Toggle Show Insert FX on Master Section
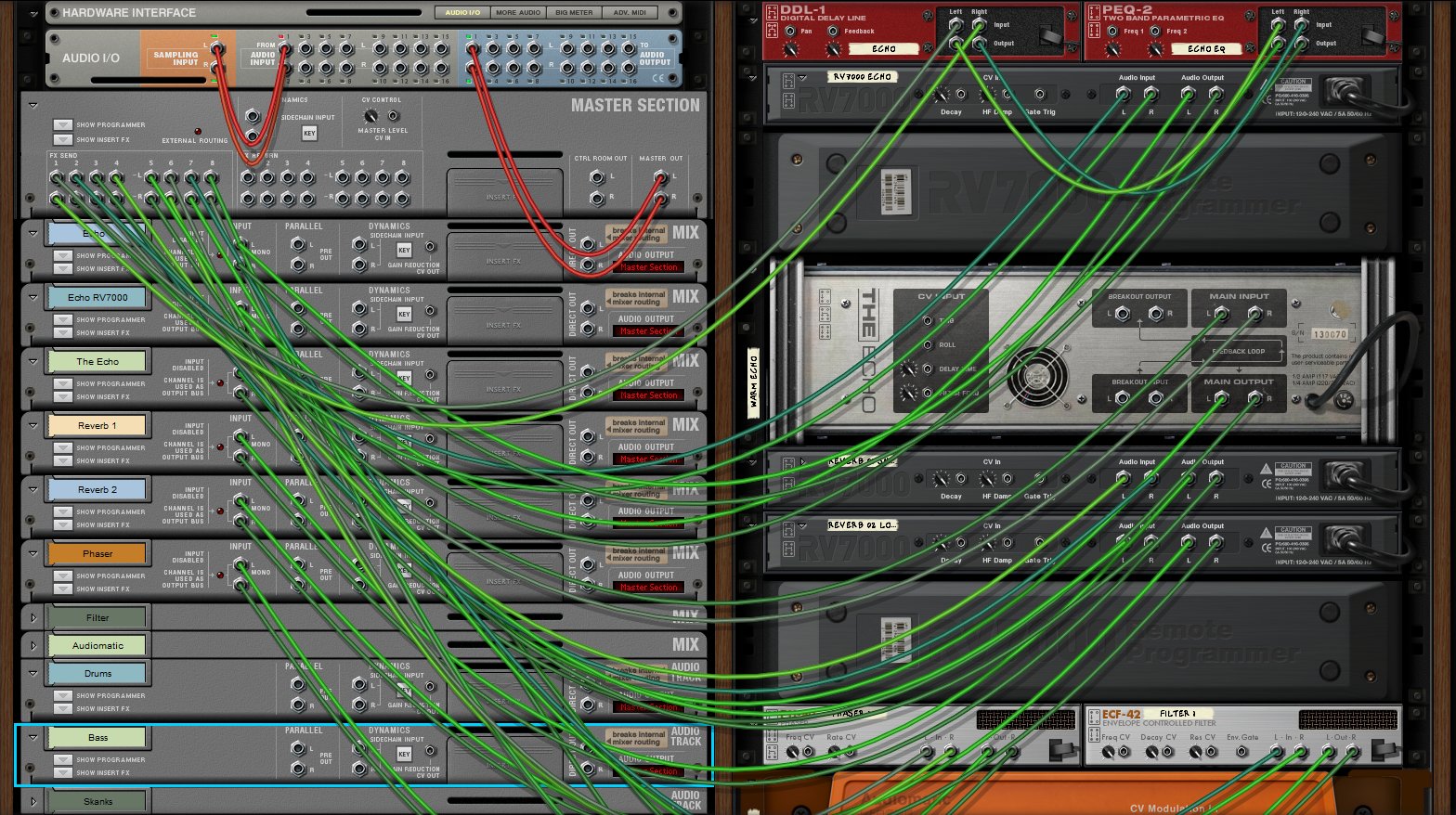The width and height of the screenshot is (1456, 815). click(x=62, y=139)
